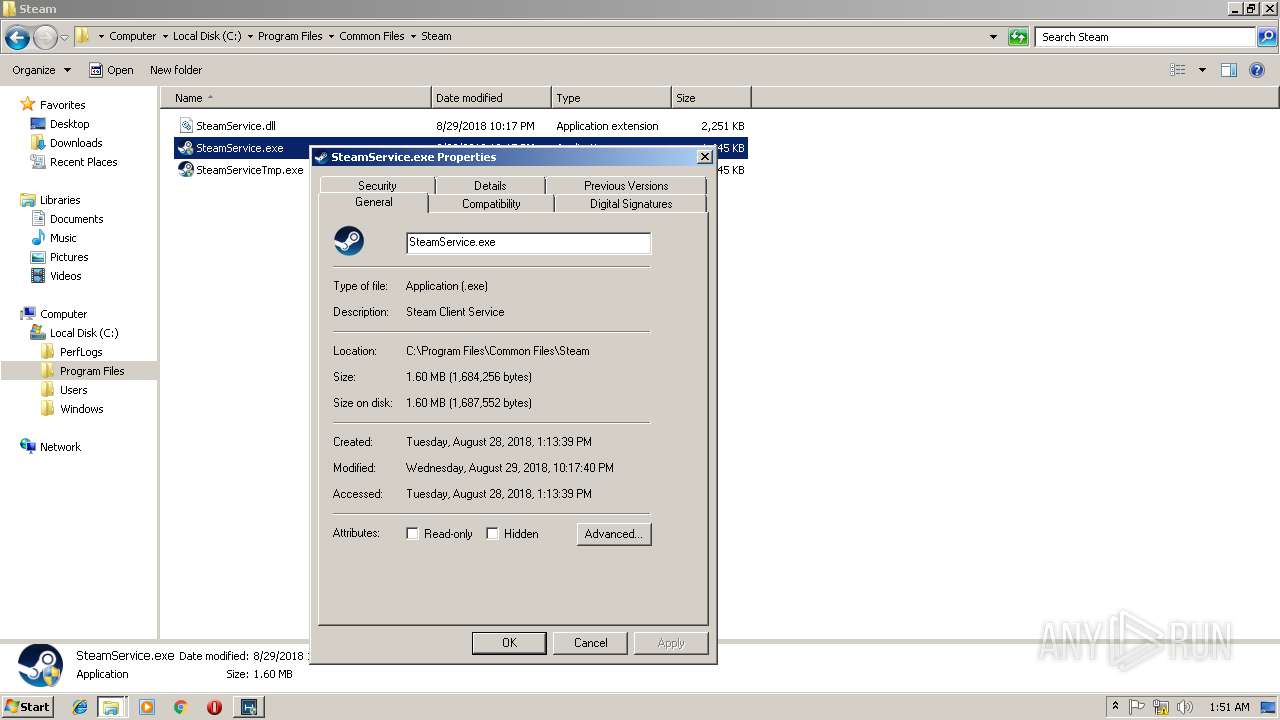
Task: Click the Forward navigation arrow in Explorer
Action: 45,37
